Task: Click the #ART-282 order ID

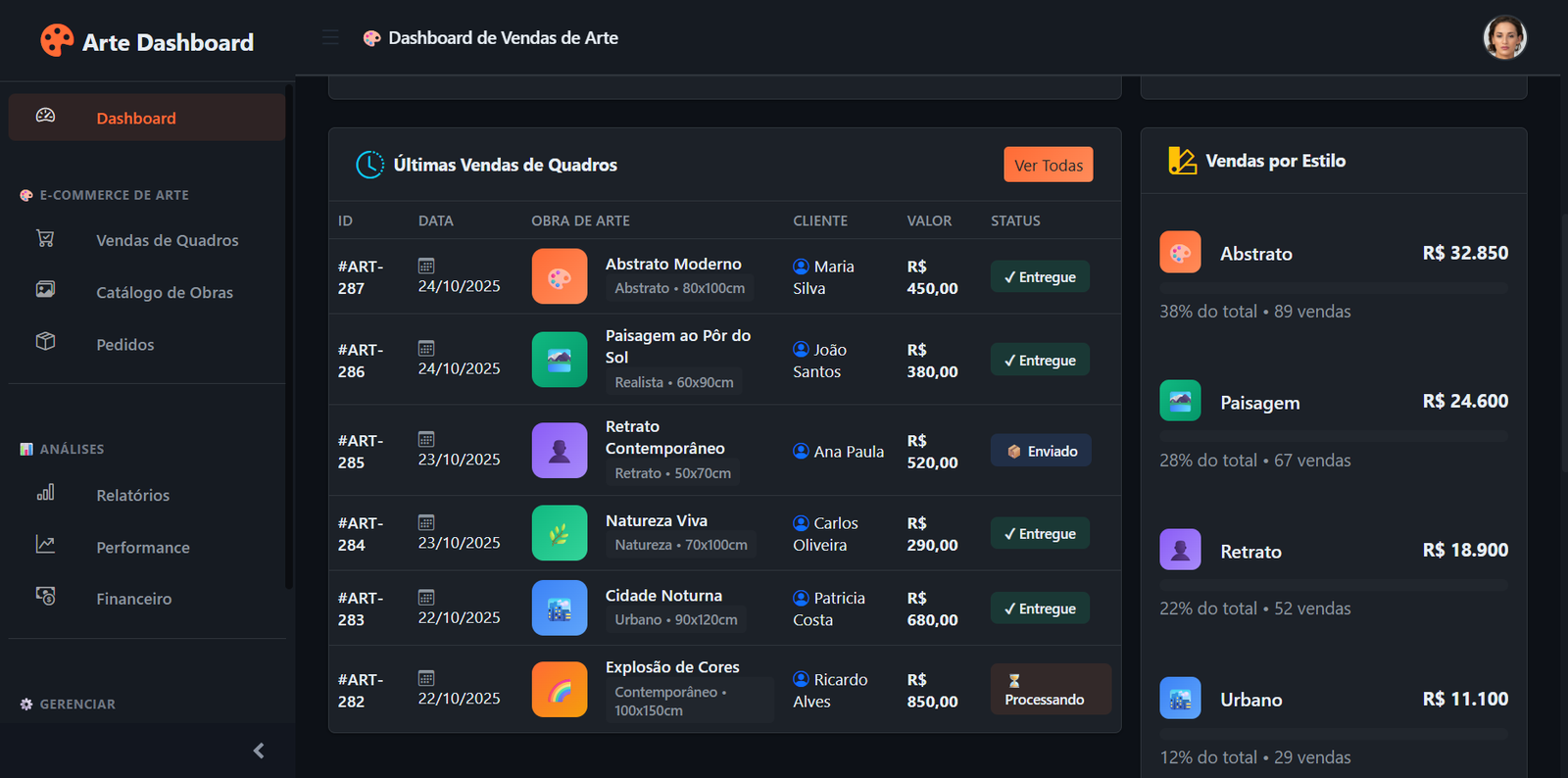Action: pyautogui.click(x=361, y=691)
